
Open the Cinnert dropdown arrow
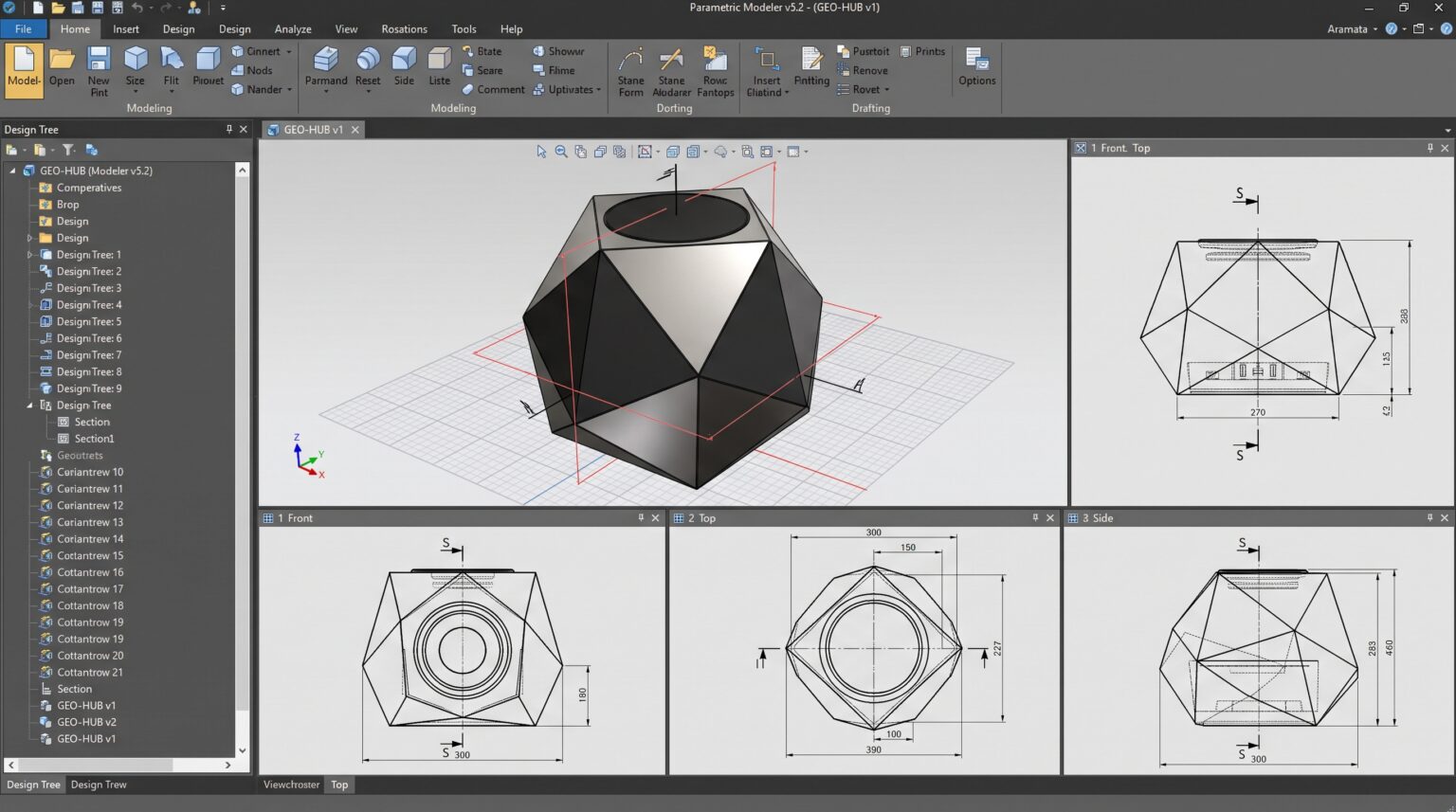289,52
